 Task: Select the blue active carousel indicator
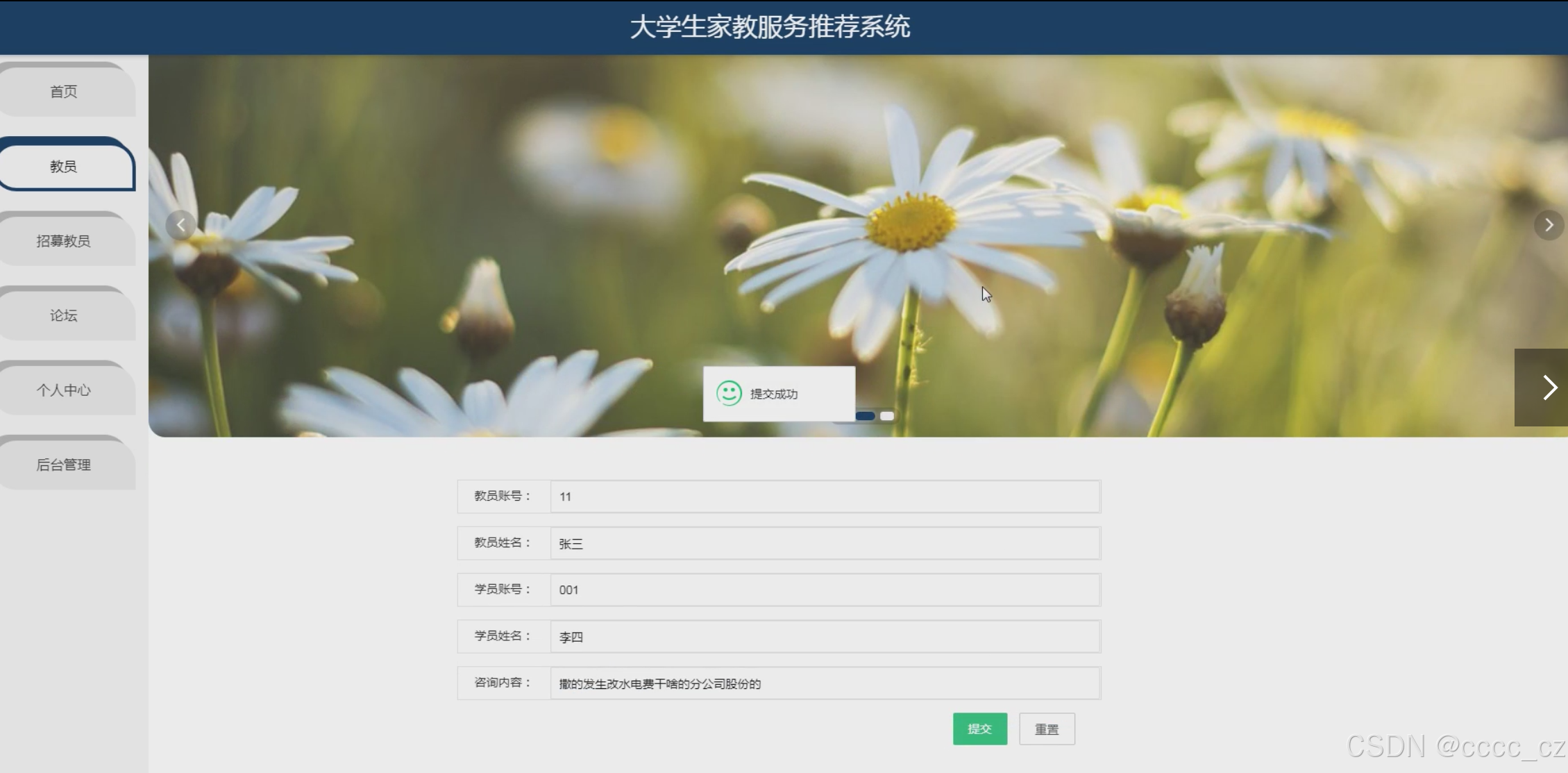(865, 416)
